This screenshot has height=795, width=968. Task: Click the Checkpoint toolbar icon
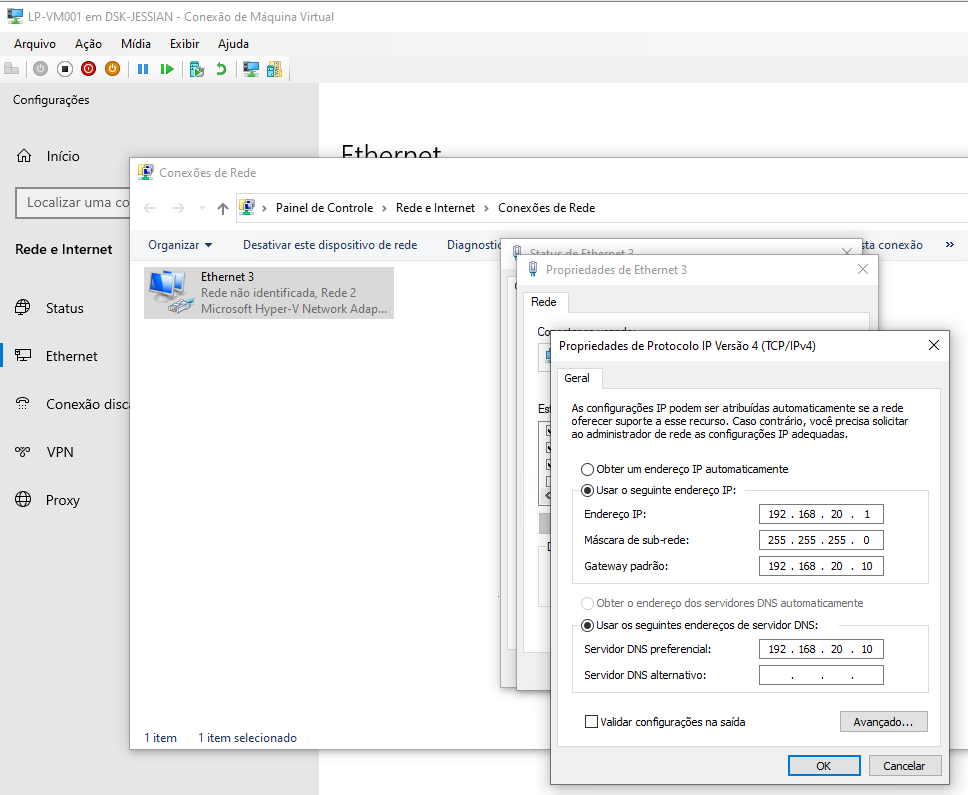pyautogui.click(x=197, y=69)
